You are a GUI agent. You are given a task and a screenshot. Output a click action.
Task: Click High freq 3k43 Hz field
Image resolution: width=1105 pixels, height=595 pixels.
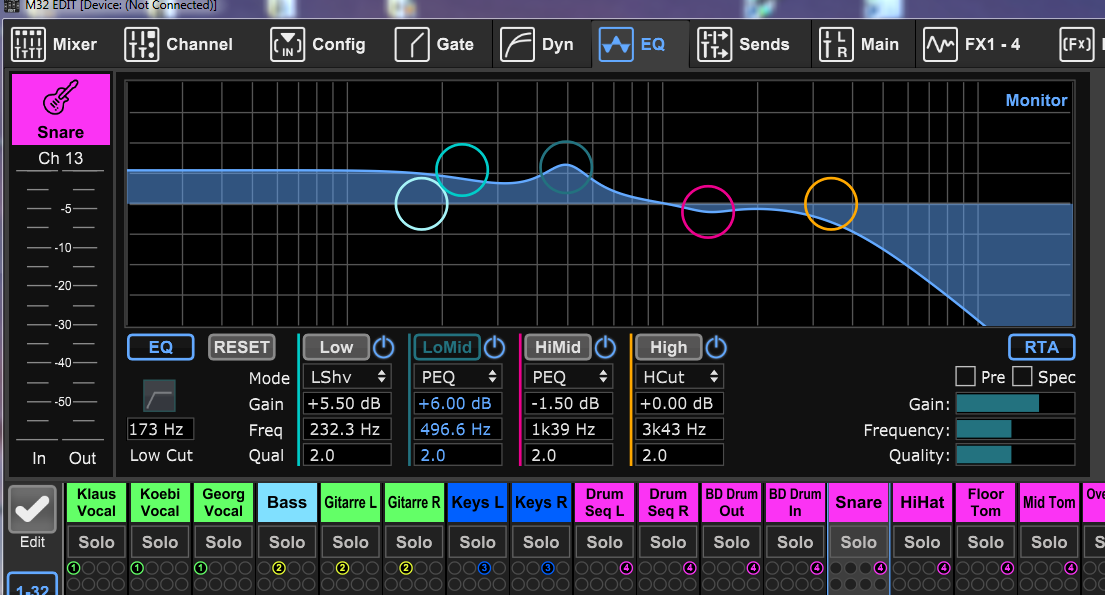coord(679,429)
